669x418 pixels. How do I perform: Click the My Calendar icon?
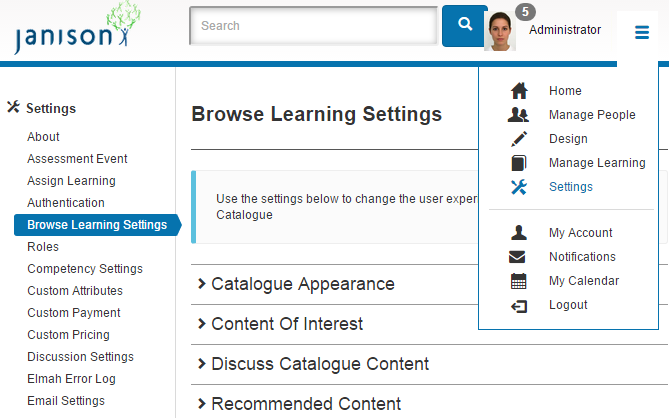(518, 281)
